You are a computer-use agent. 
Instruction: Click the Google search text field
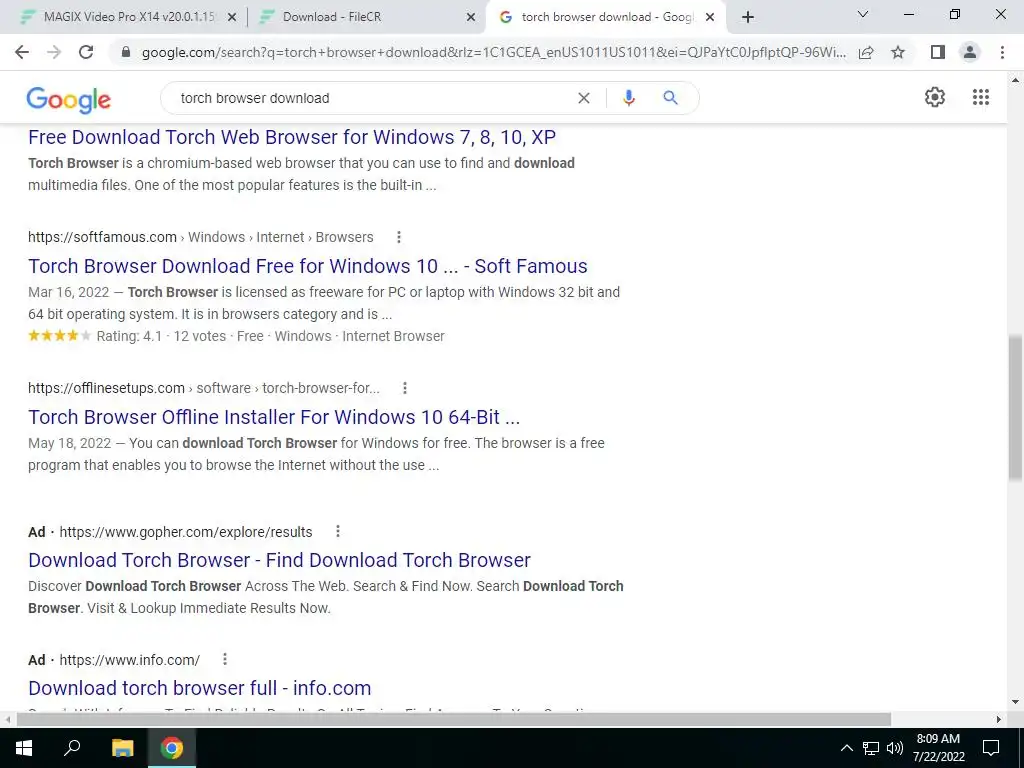click(372, 98)
